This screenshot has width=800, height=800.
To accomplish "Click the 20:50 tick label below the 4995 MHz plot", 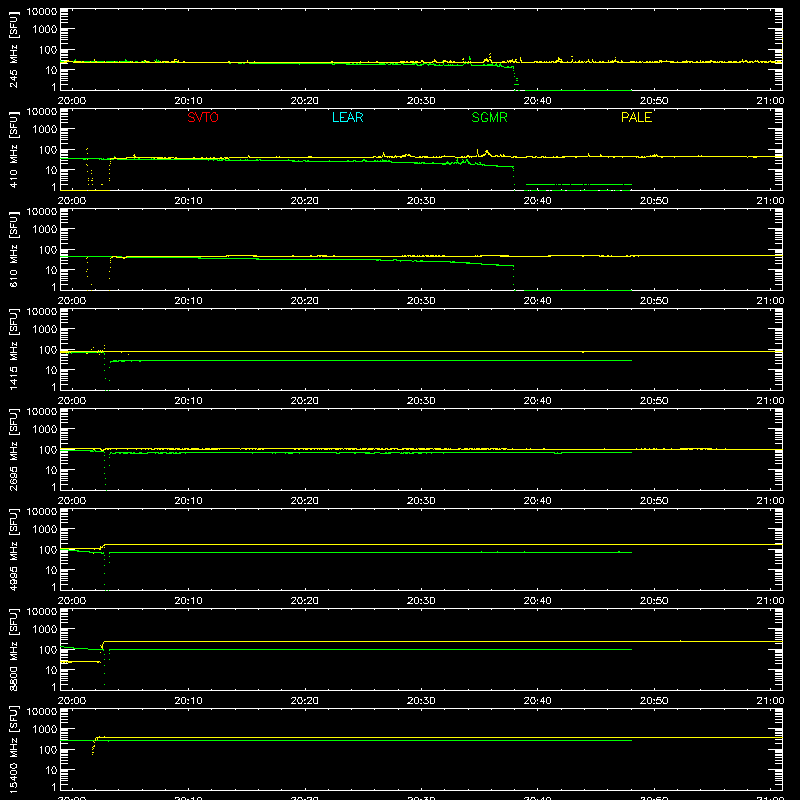I will 654,601.
